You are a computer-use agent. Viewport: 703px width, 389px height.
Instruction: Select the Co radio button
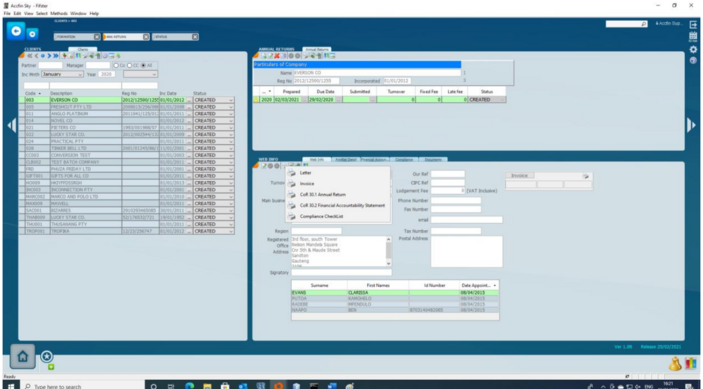tap(116, 65)
